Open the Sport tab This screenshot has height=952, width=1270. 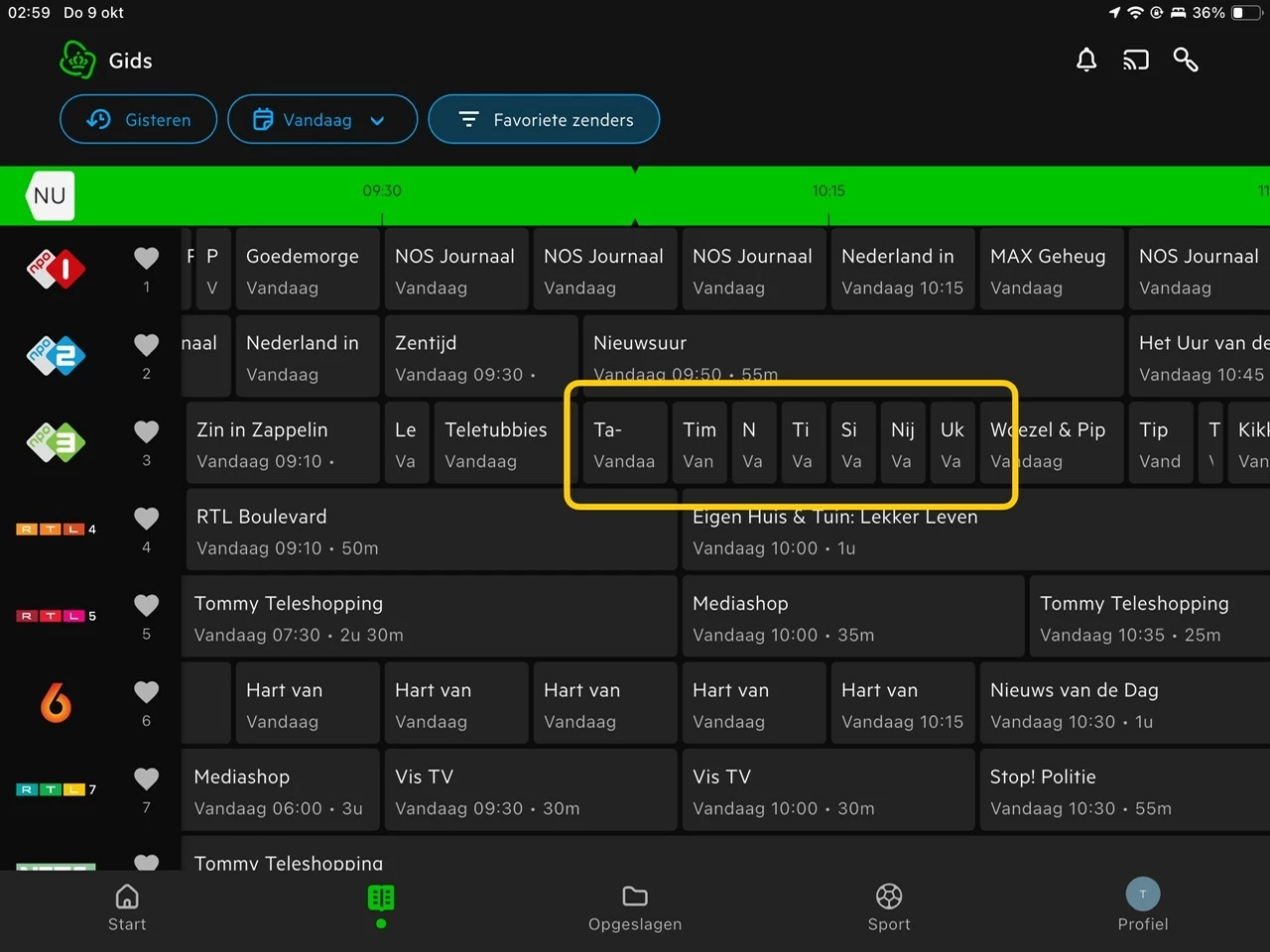[x=889, y=908]
